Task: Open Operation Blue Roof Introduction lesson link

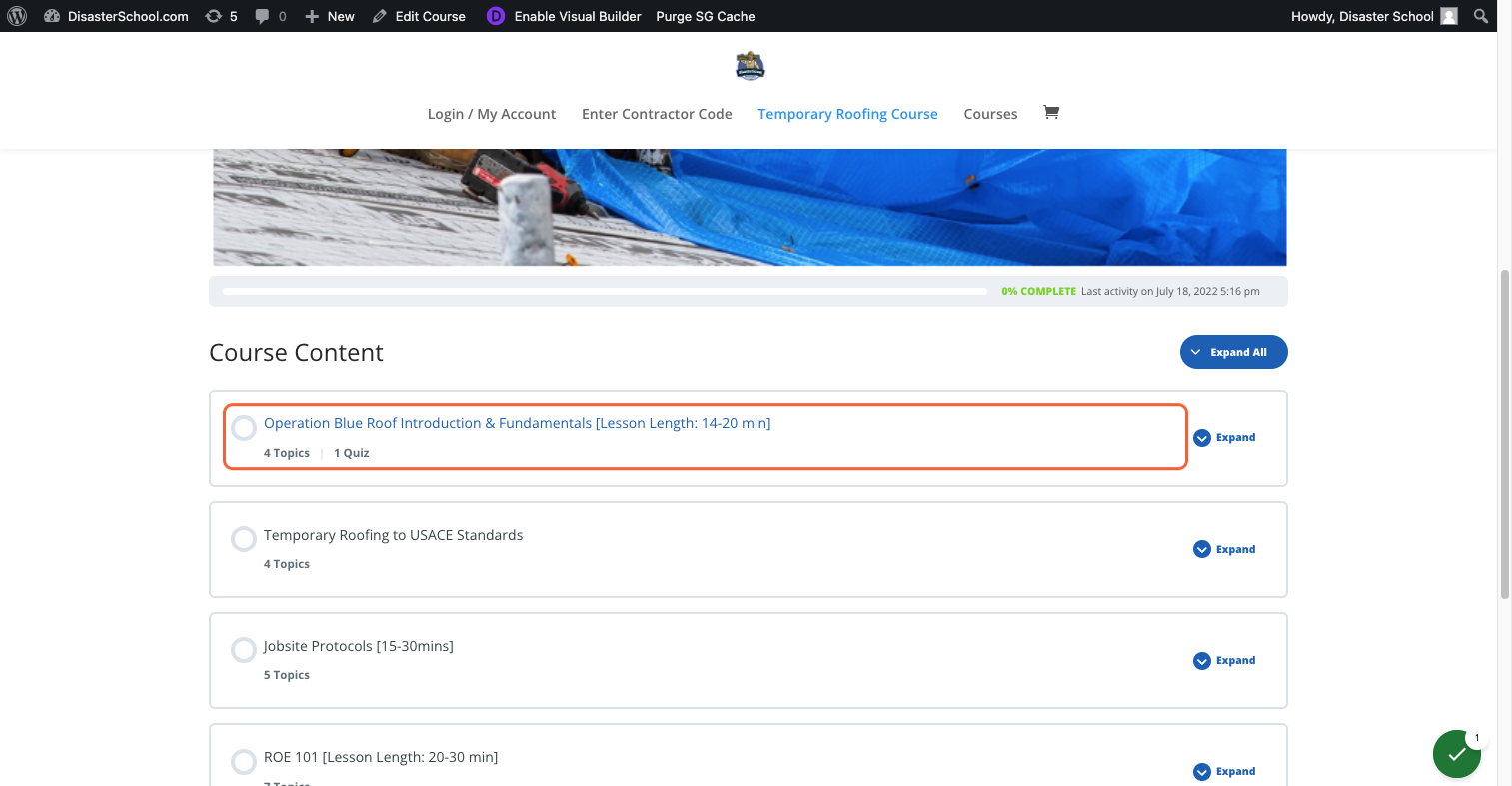Action: point(517,423)
